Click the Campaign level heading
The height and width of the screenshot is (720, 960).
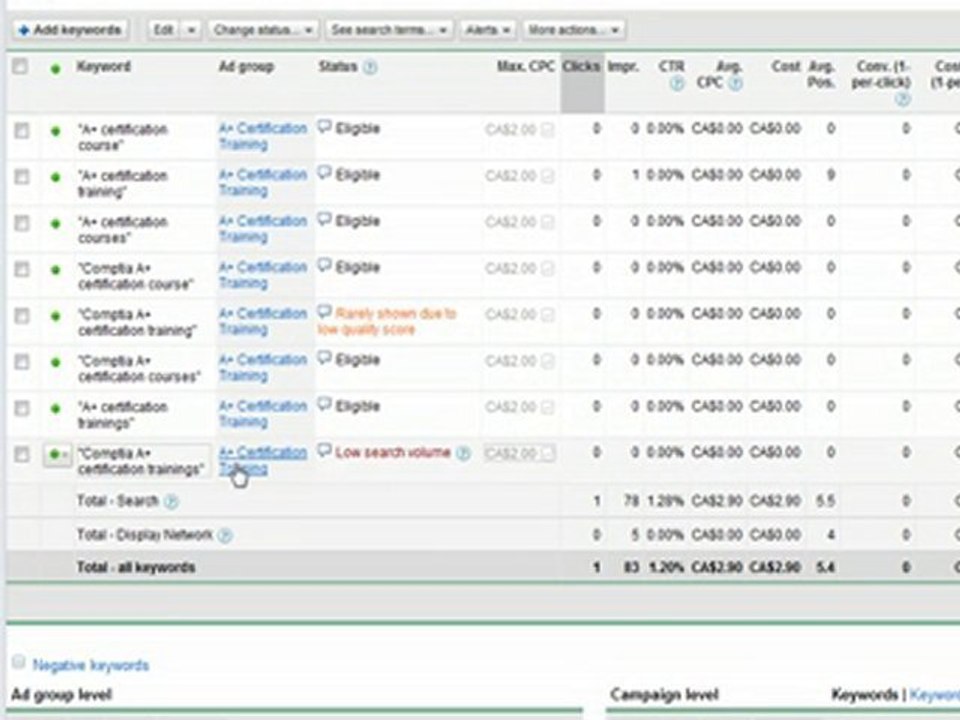(664, 695)
